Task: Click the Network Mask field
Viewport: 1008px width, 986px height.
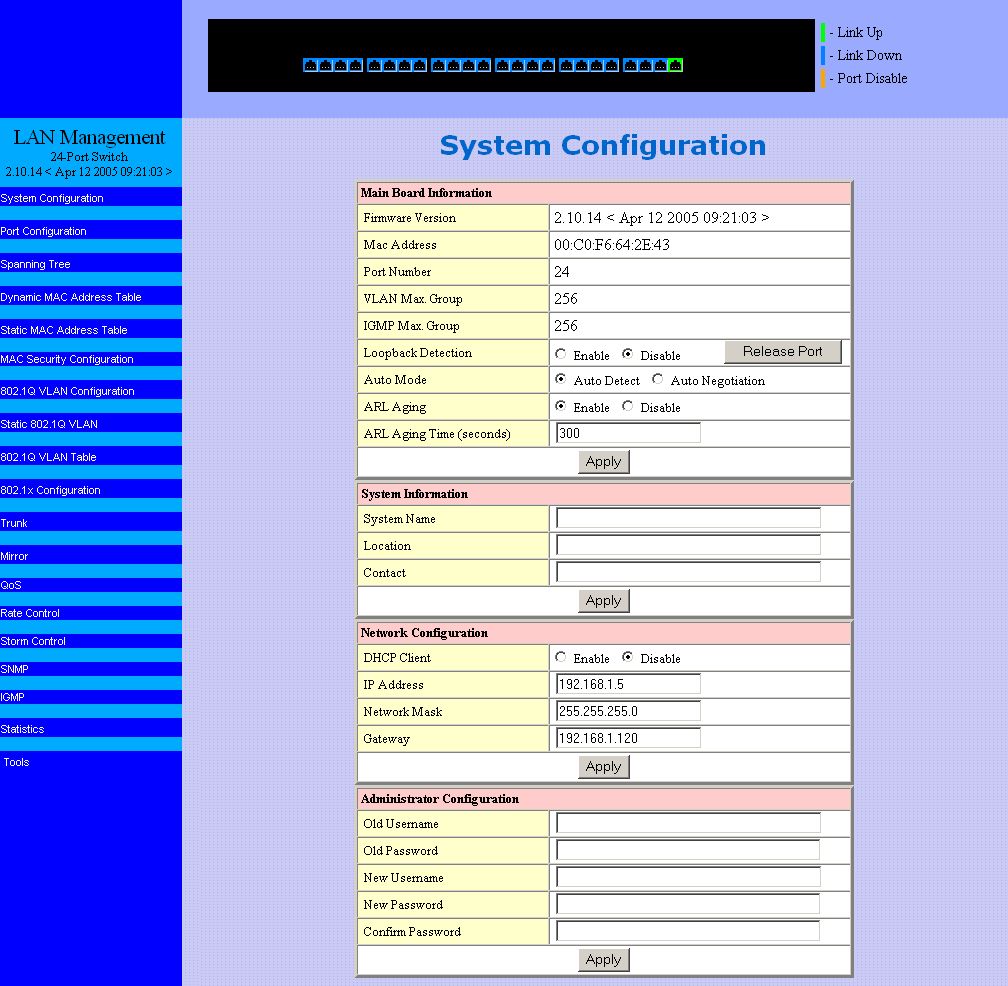Action: pos(628,711)
